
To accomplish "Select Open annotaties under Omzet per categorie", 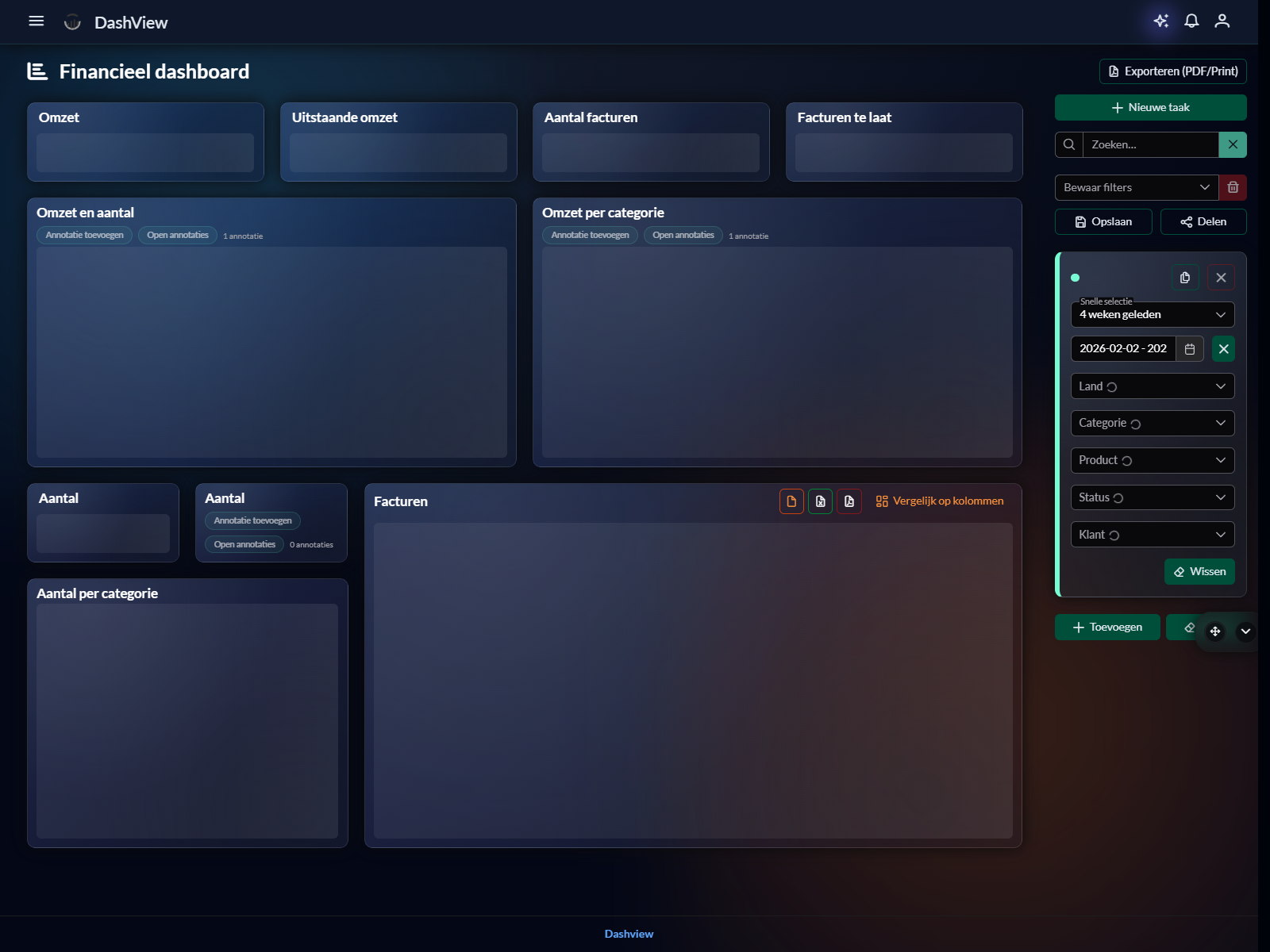I will (x=682, y=235).
